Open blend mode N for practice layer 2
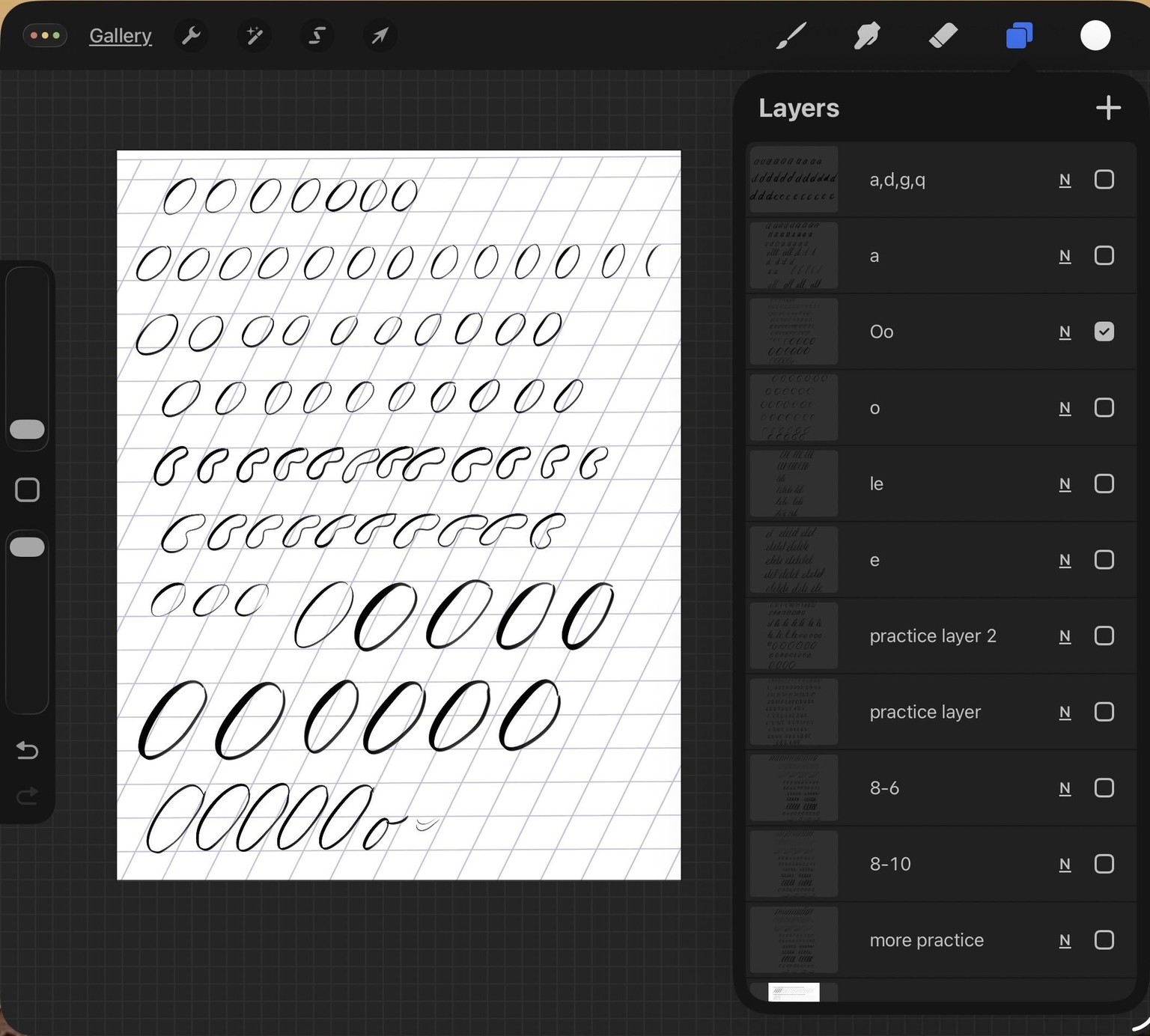This screenshot has width=1150, height=1036. 1065,636
